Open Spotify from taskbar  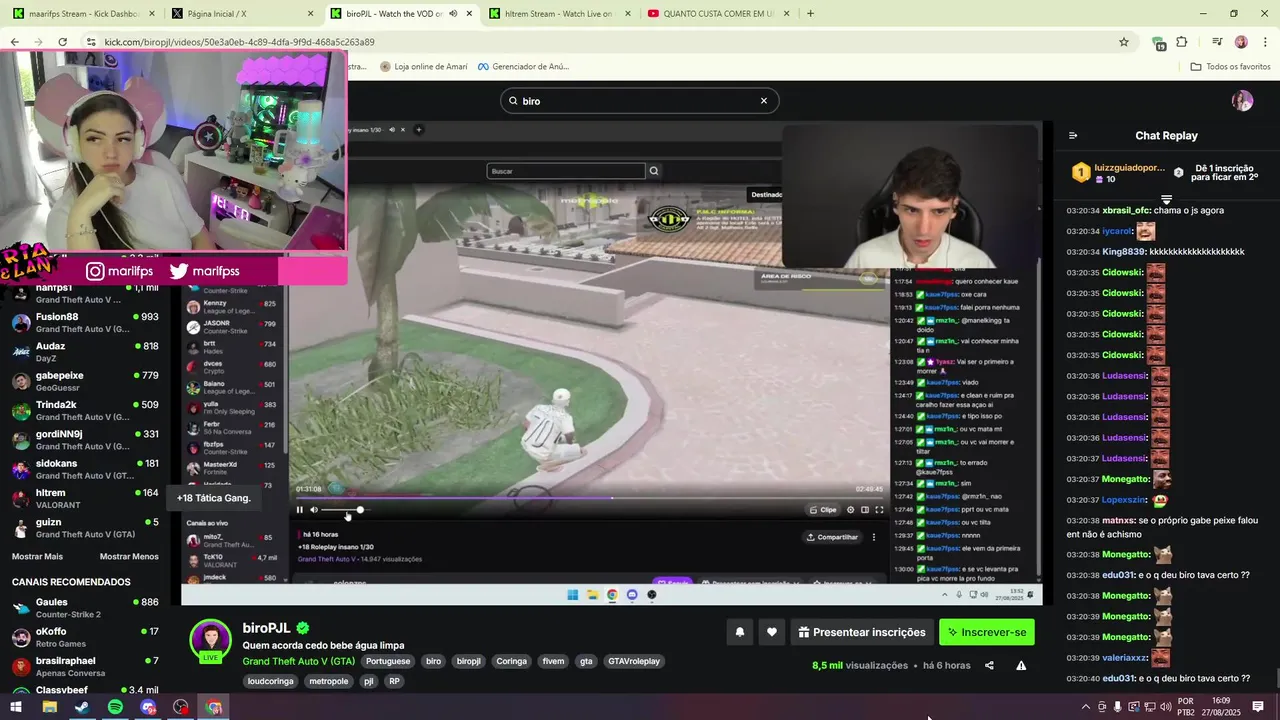[115, 707]
